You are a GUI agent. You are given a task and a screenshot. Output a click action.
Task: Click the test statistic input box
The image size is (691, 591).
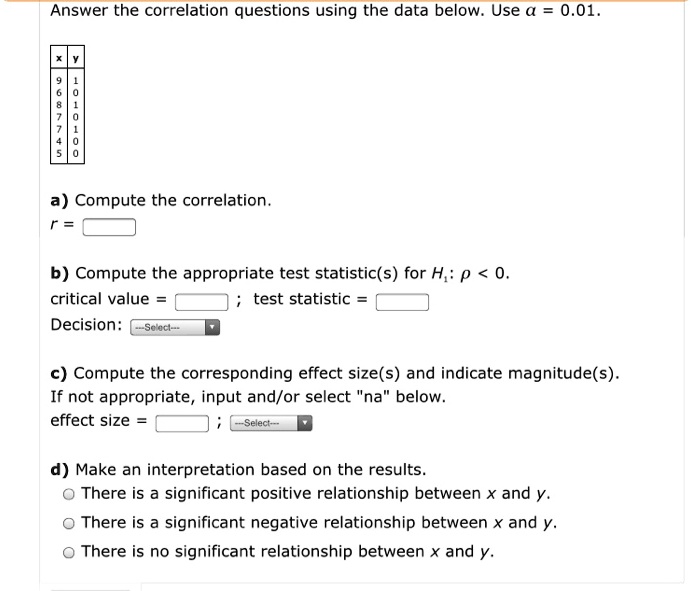(402, 302)
